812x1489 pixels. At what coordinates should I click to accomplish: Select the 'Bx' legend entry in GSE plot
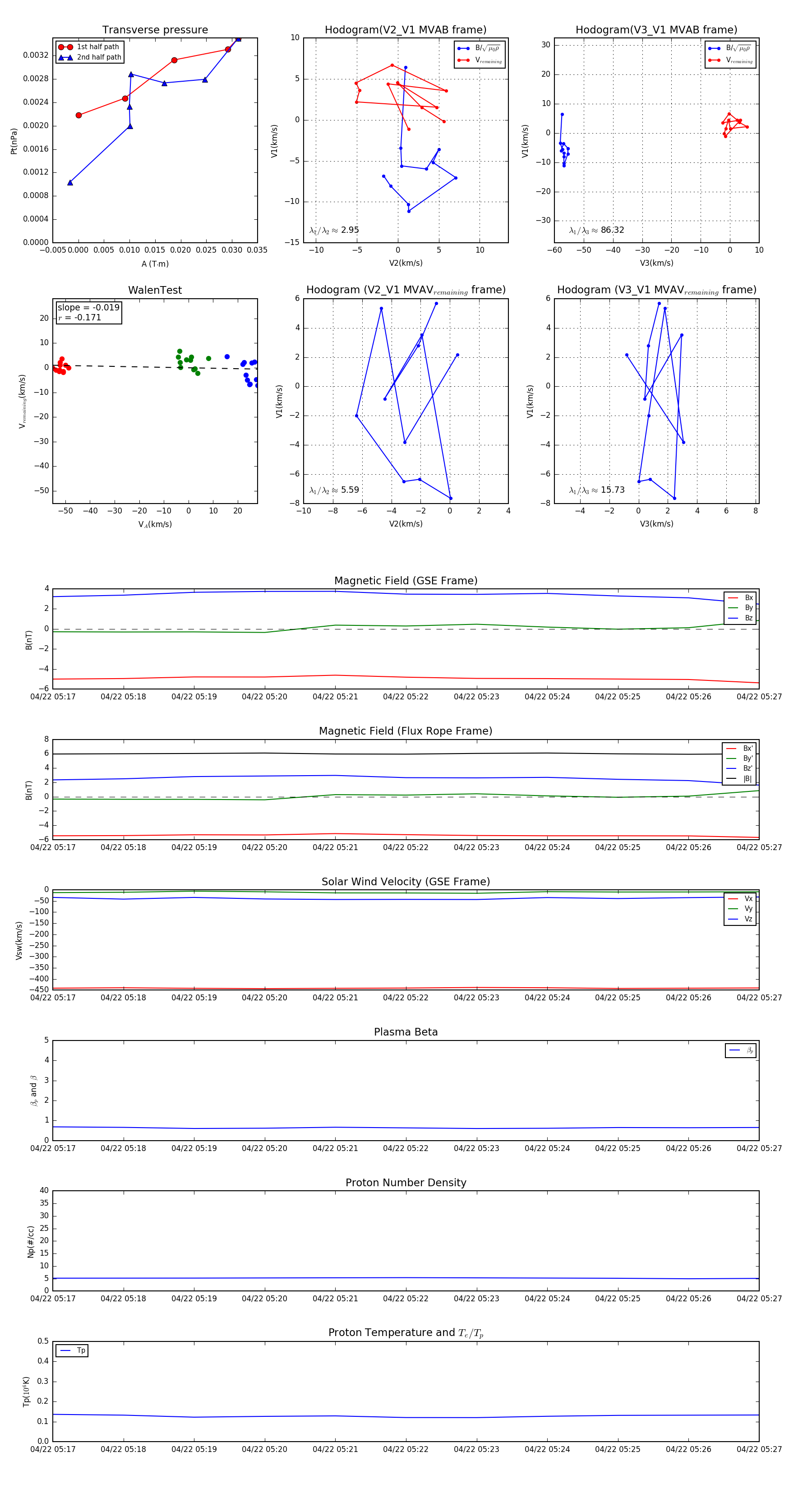740,598
